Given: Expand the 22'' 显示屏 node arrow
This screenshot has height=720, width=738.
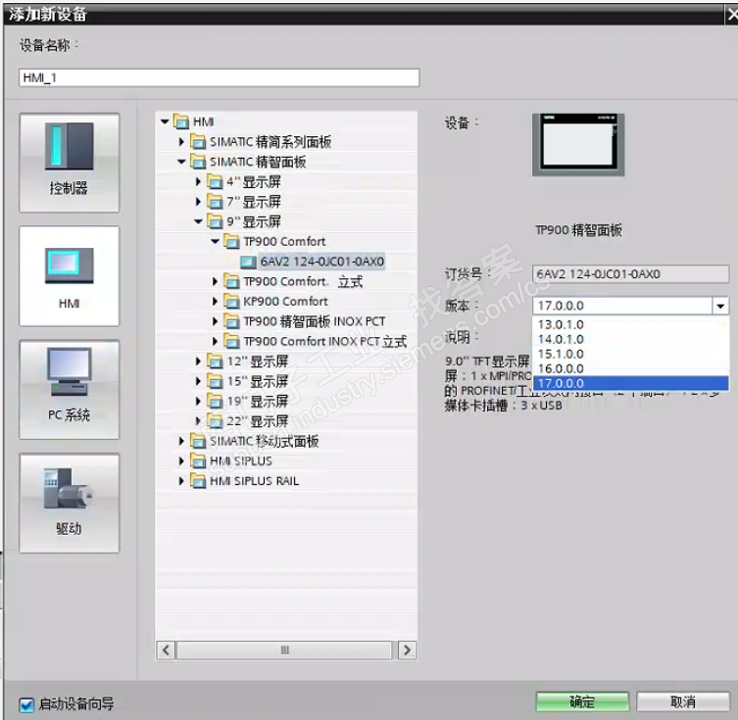Looking at the screenshot, I should pyautogui.click(x=199, y=421).
